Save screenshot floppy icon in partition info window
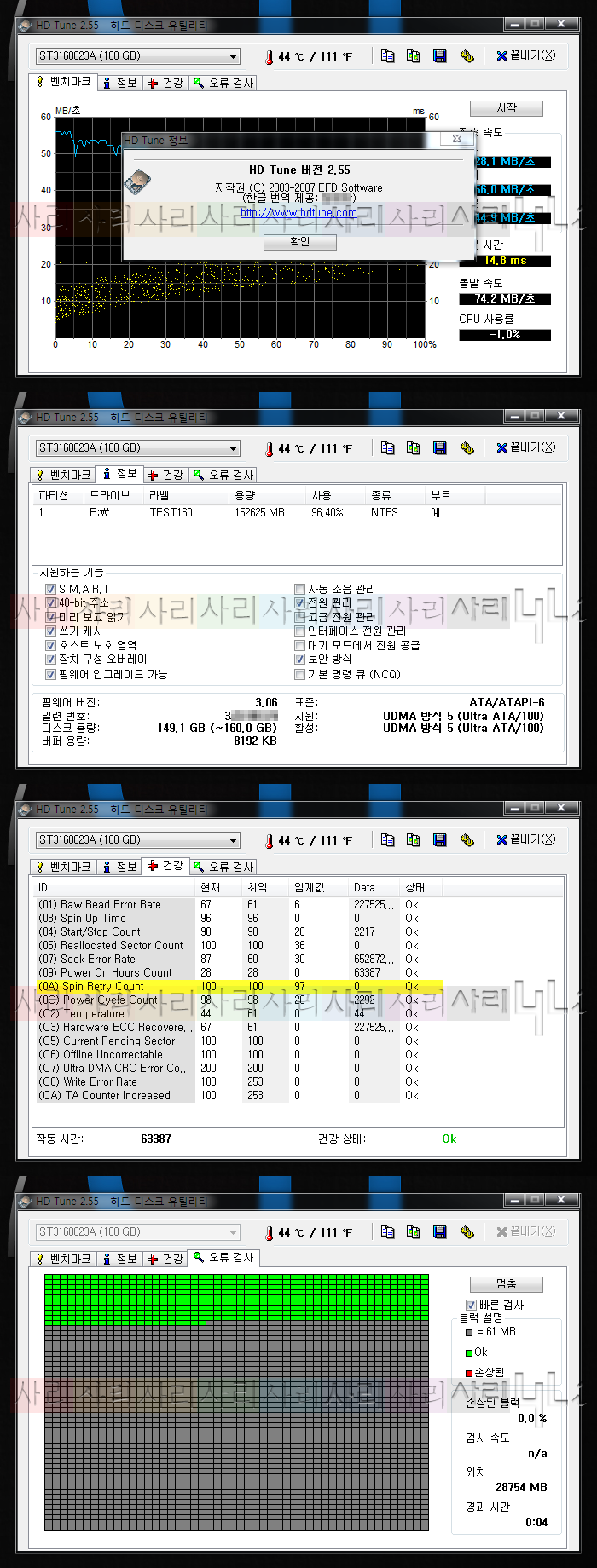 point(440,448)
